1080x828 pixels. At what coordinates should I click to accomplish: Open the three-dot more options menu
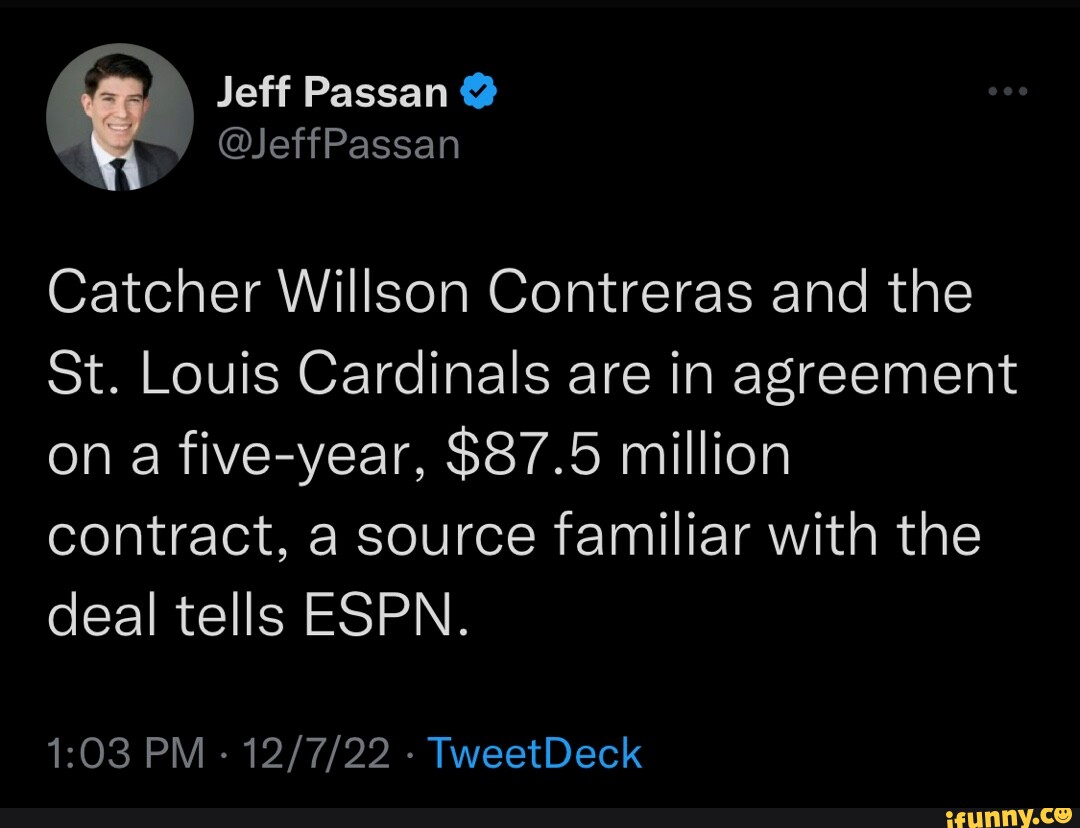1007,92
